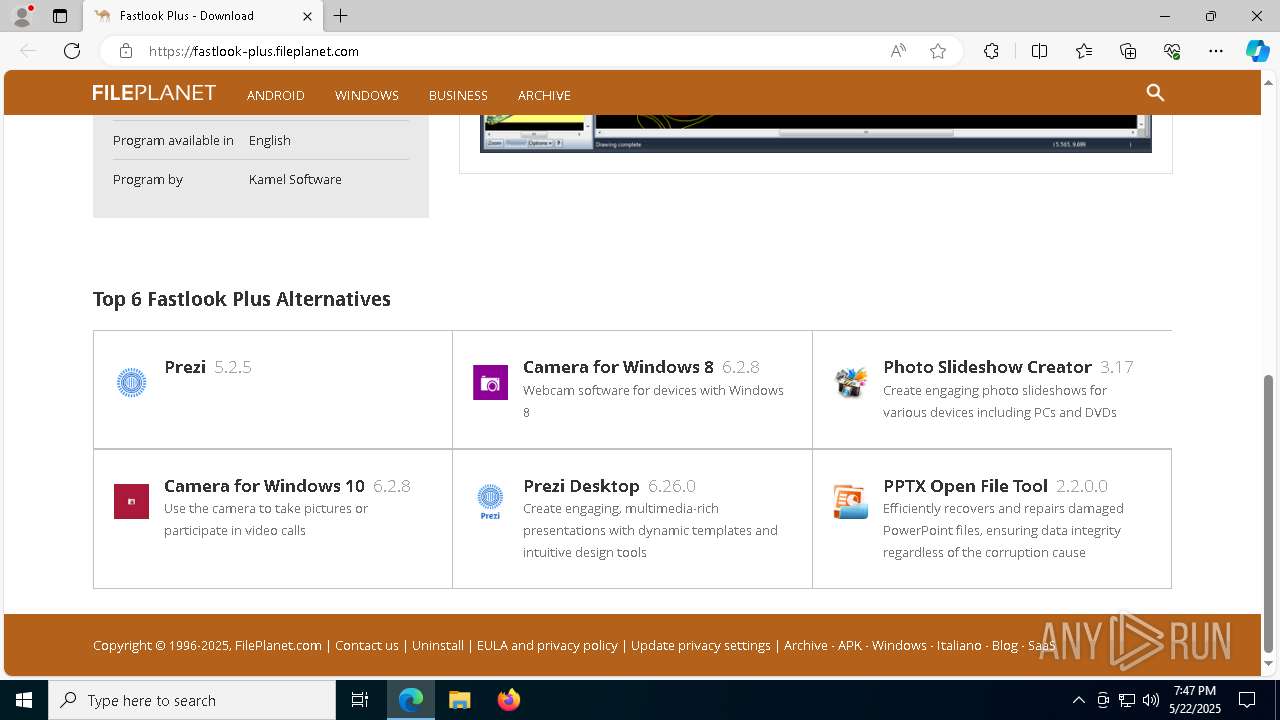Open the network tray icon

tap(1127, 700)
